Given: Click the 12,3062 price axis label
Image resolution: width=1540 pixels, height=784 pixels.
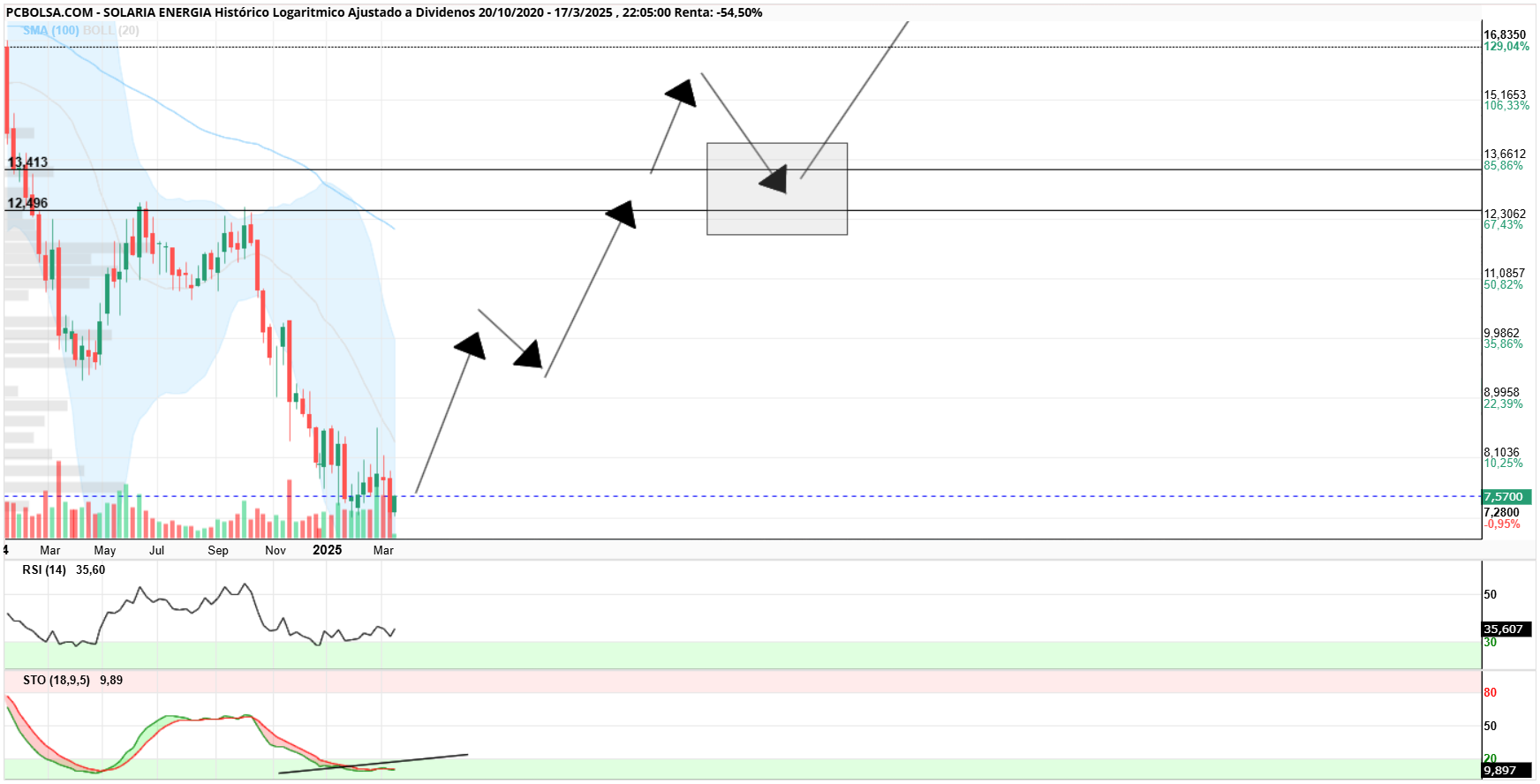Looking at the screenshot, I should coord(1505,214).
